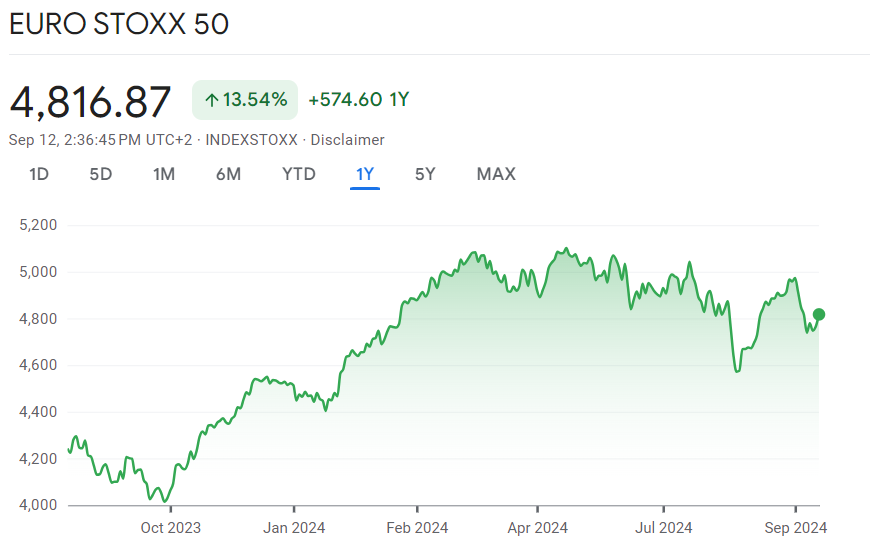Click the +574.60 1Y change text

click(x=358, y=100)
